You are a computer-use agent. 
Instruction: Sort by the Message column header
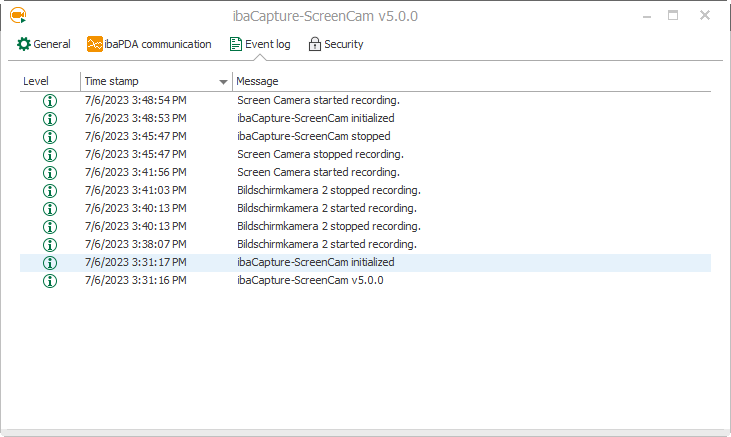click(257, 81)
